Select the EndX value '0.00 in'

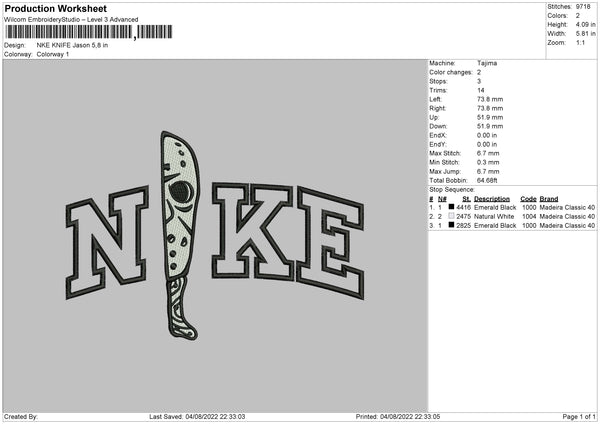tap(487, 135)
